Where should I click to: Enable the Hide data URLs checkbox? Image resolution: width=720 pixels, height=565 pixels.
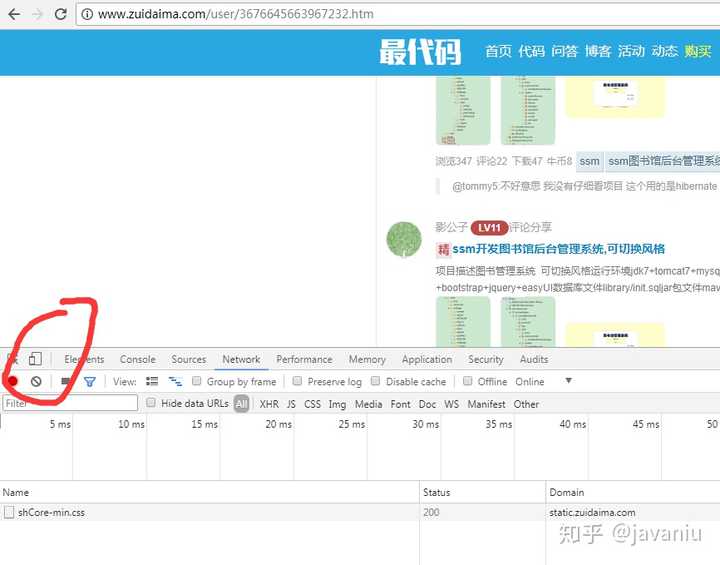coord(151,403)
